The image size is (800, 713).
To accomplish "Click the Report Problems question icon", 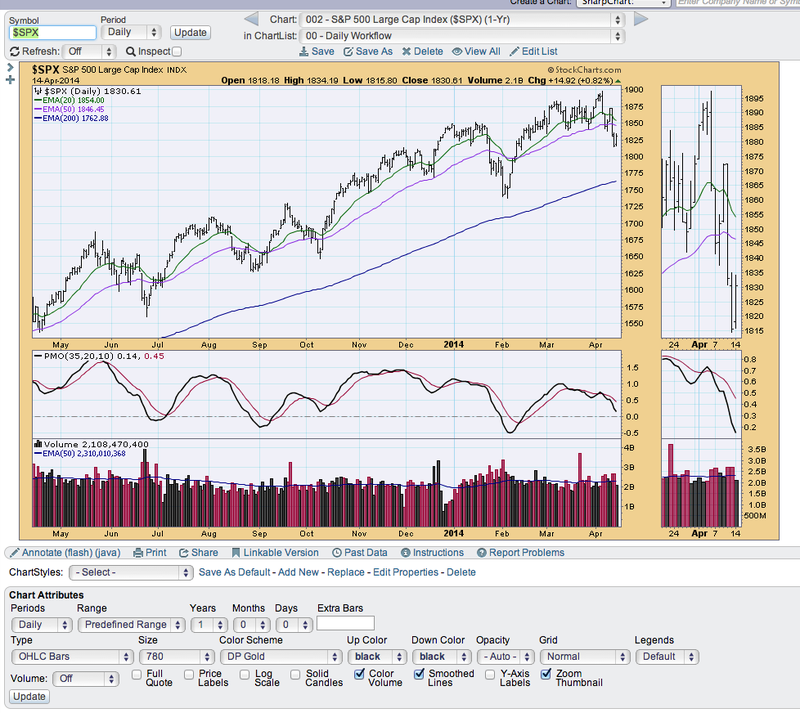I will point(481,553).
